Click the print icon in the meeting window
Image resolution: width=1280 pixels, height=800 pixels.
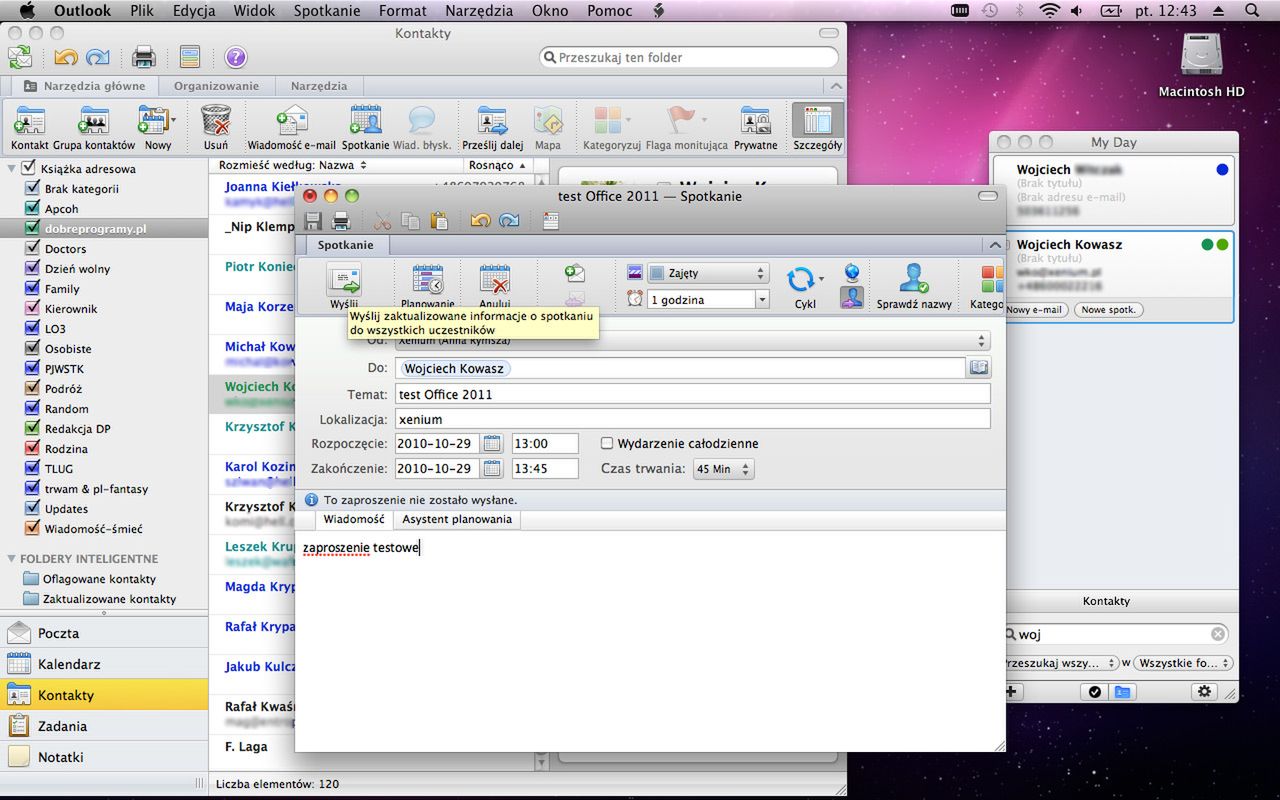(x=341, y=221)
